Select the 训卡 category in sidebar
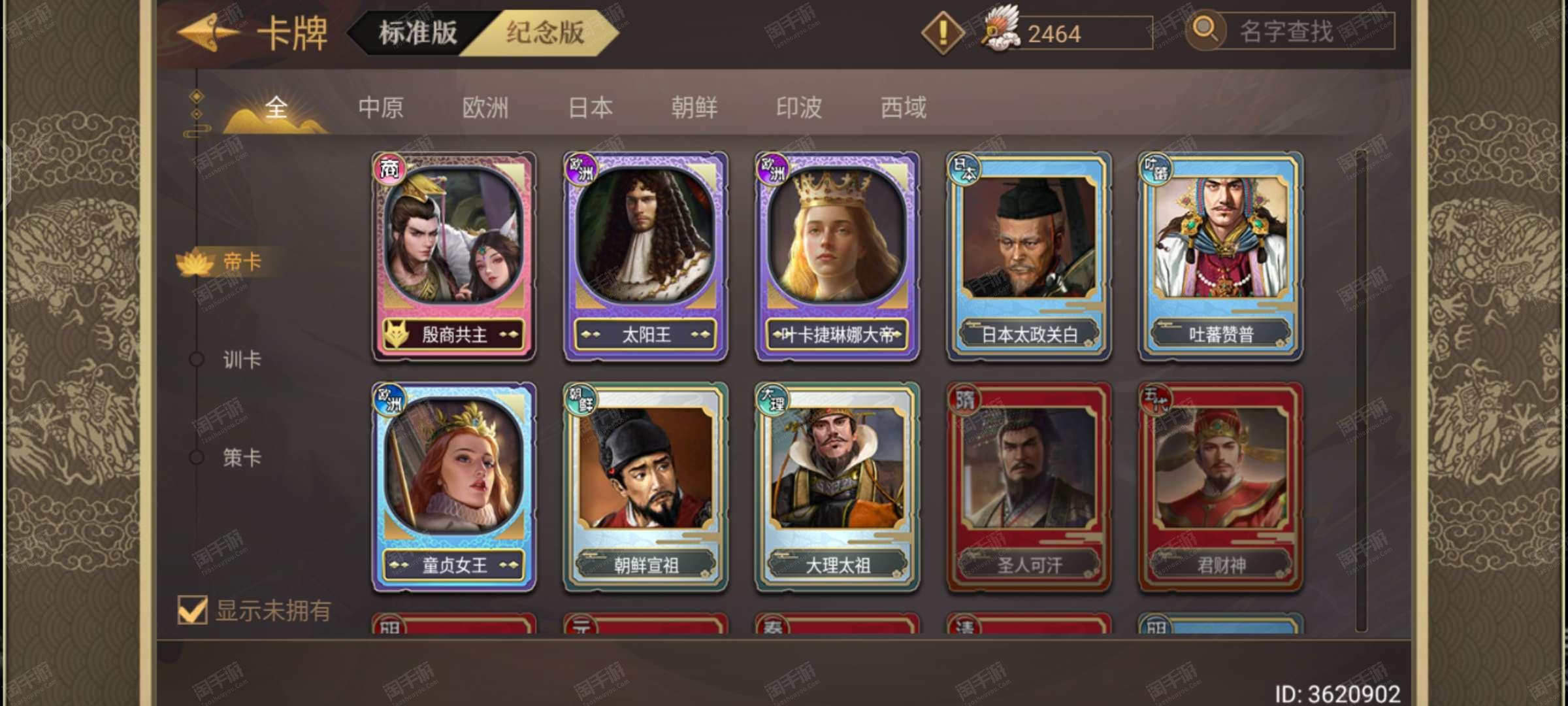Screen dimensions: 1568x706 (x=242, y=360)
